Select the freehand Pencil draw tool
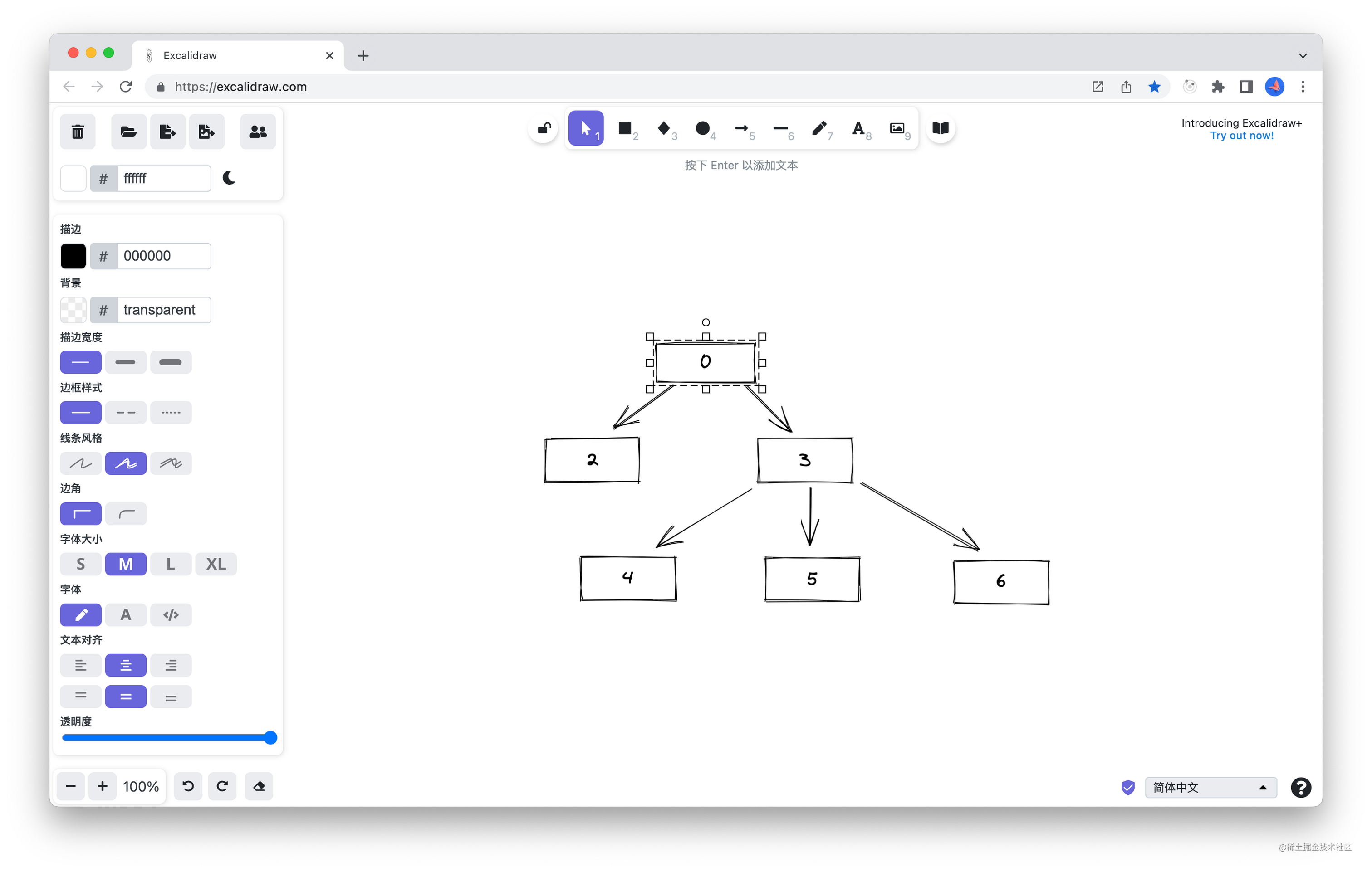 [819, 129]
